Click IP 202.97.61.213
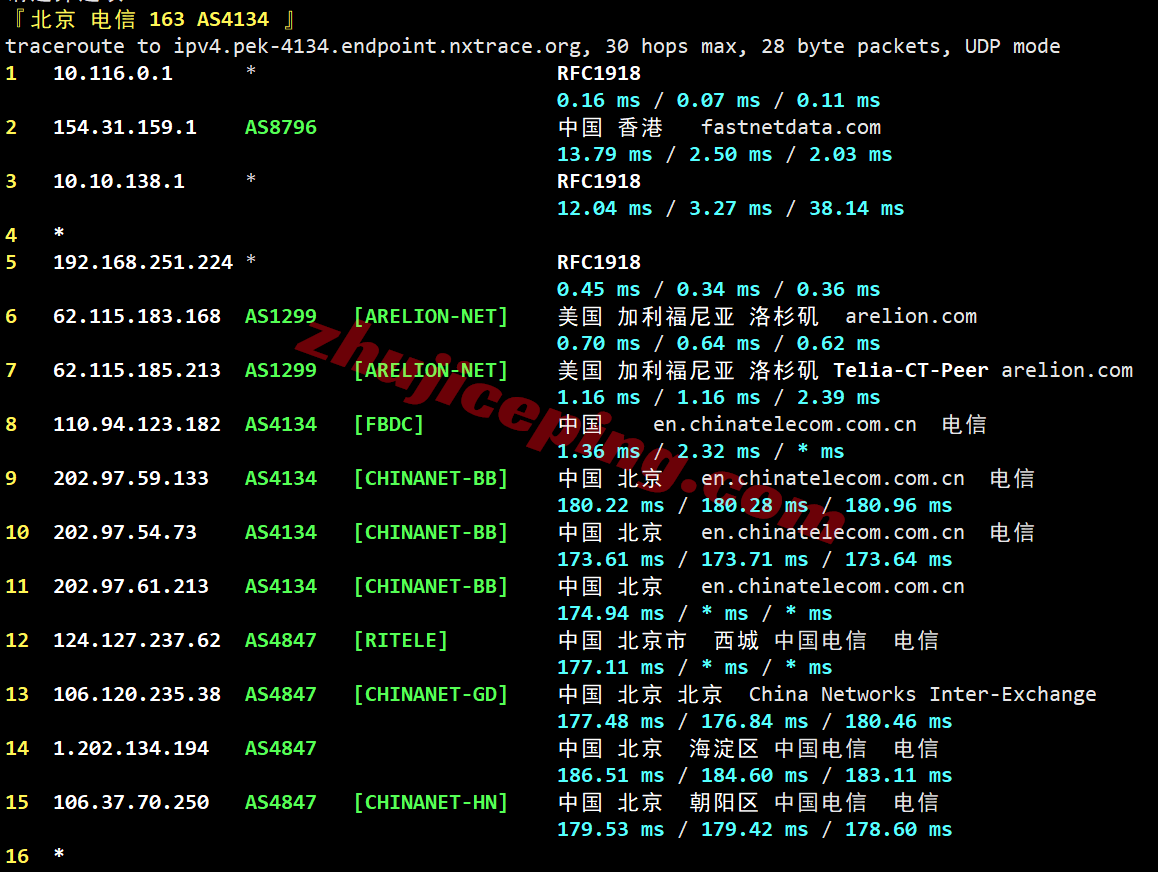Screen dimensions: 1158x872 coord(131,586)
